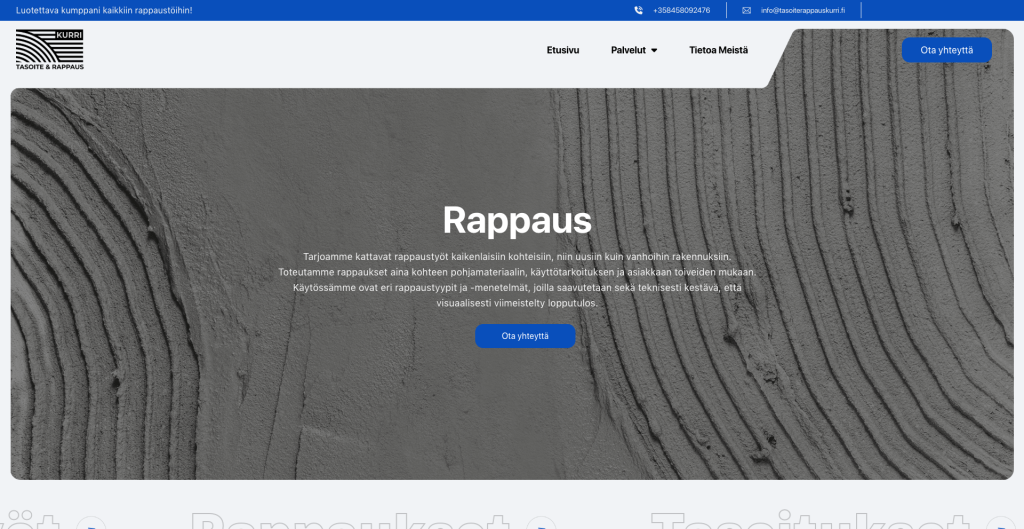Click the envelope email icon
The width and height of the screenshot is (1024, 529).
[746, 10]
